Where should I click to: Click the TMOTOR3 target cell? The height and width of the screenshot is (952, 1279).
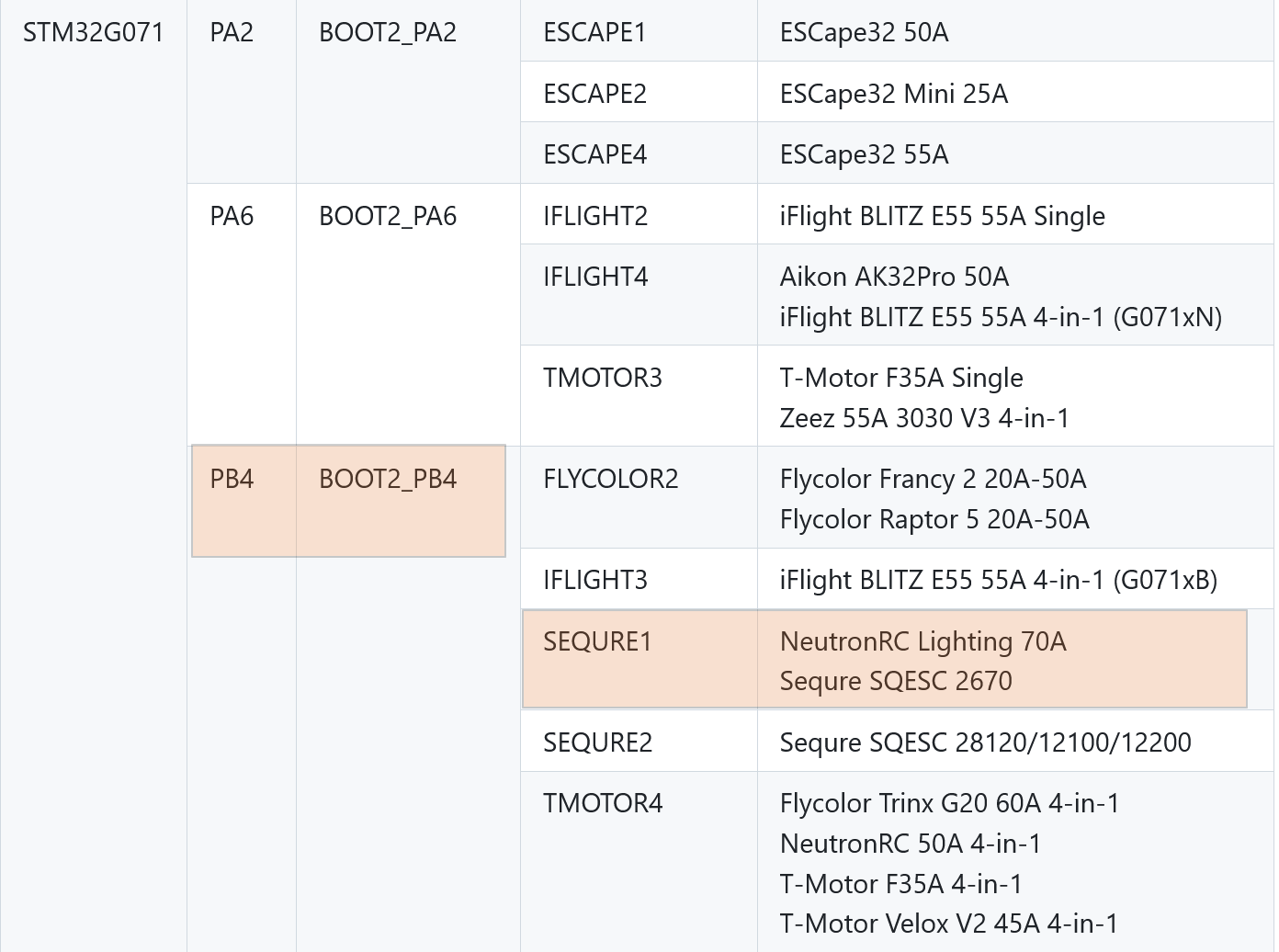point(639,396)
